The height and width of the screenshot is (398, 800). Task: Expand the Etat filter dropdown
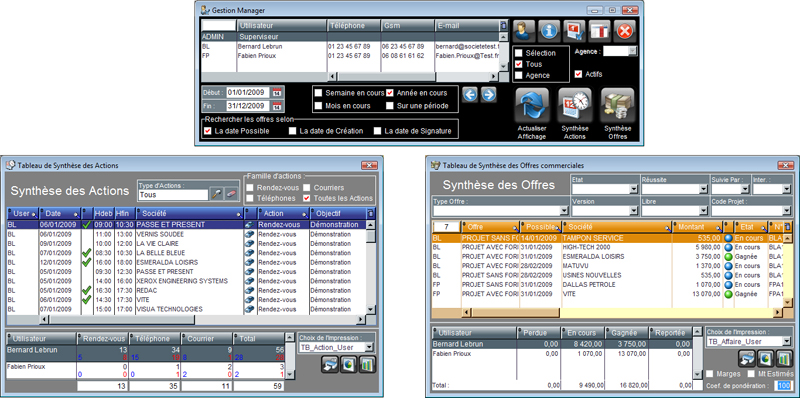point(634,189)
